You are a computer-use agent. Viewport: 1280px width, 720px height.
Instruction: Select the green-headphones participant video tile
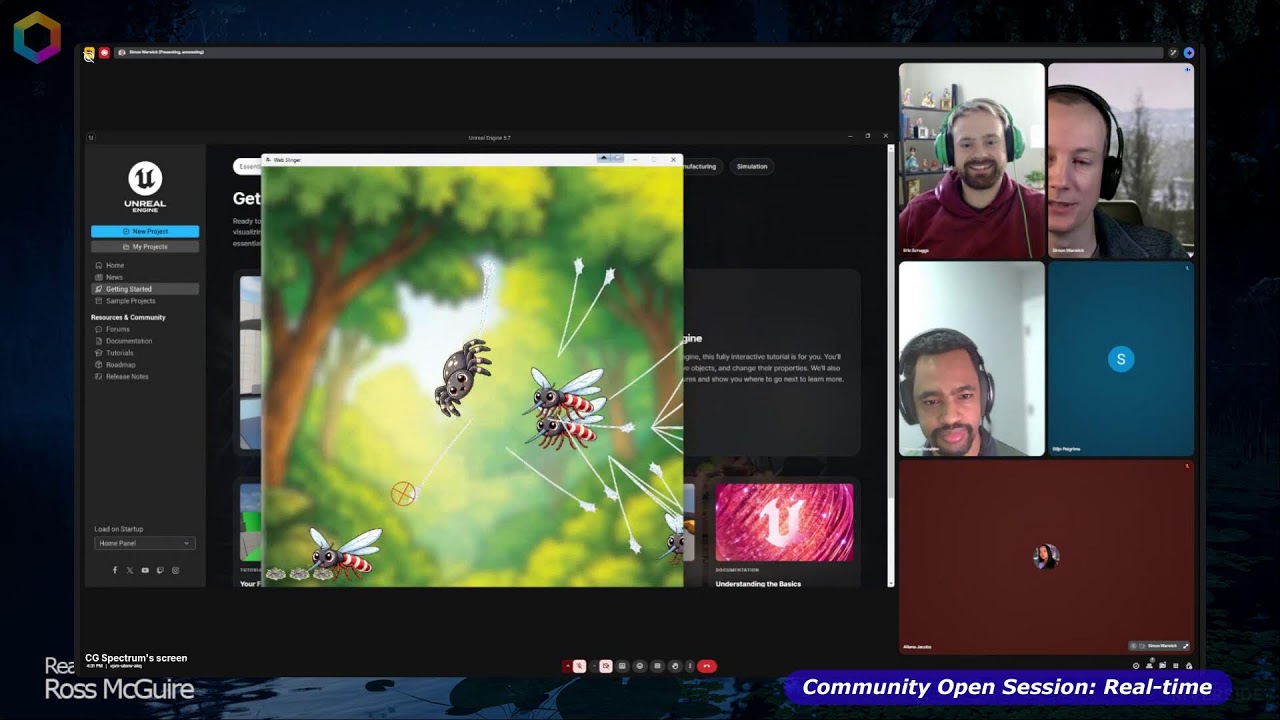971,160
